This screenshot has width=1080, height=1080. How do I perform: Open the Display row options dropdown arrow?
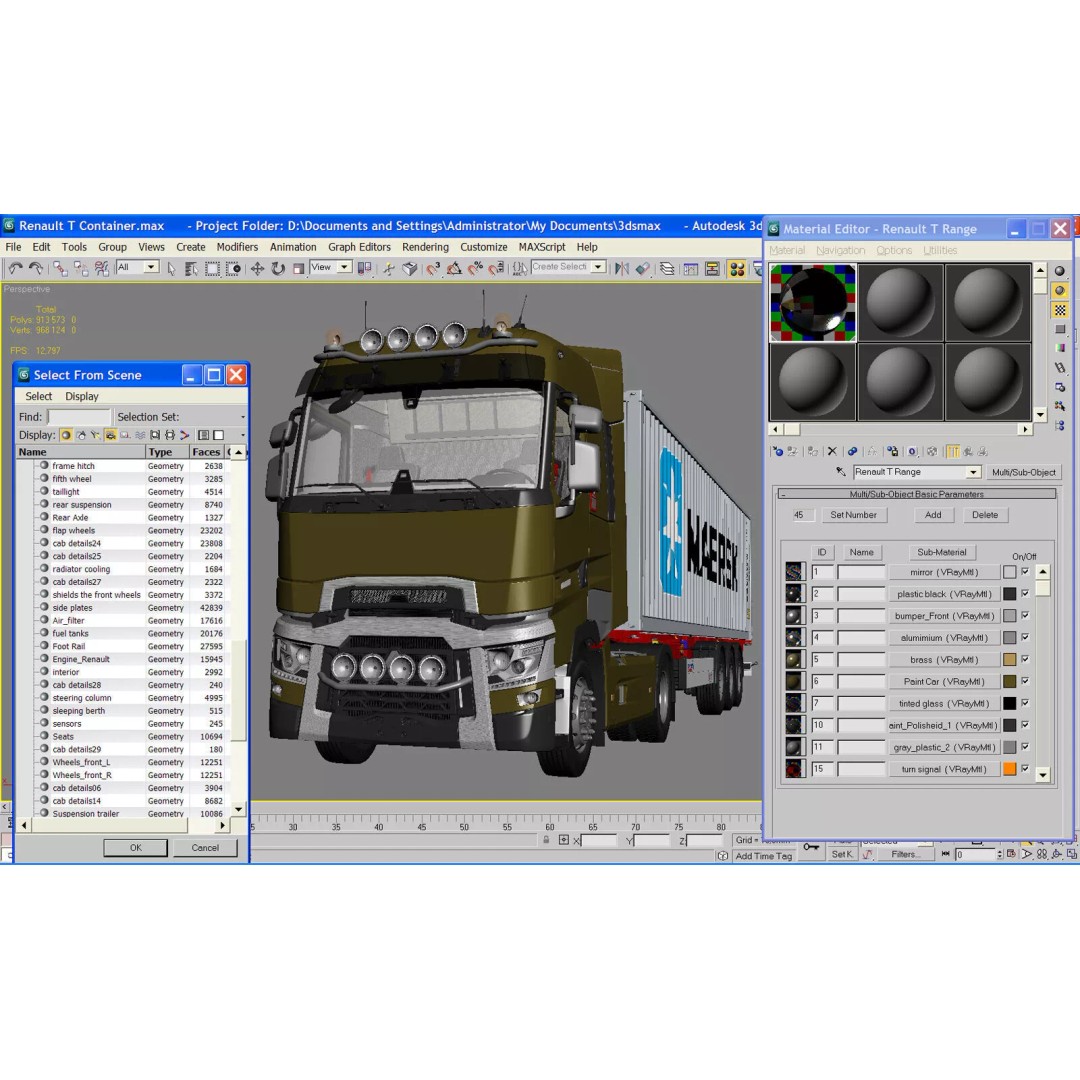click(242, 435)
